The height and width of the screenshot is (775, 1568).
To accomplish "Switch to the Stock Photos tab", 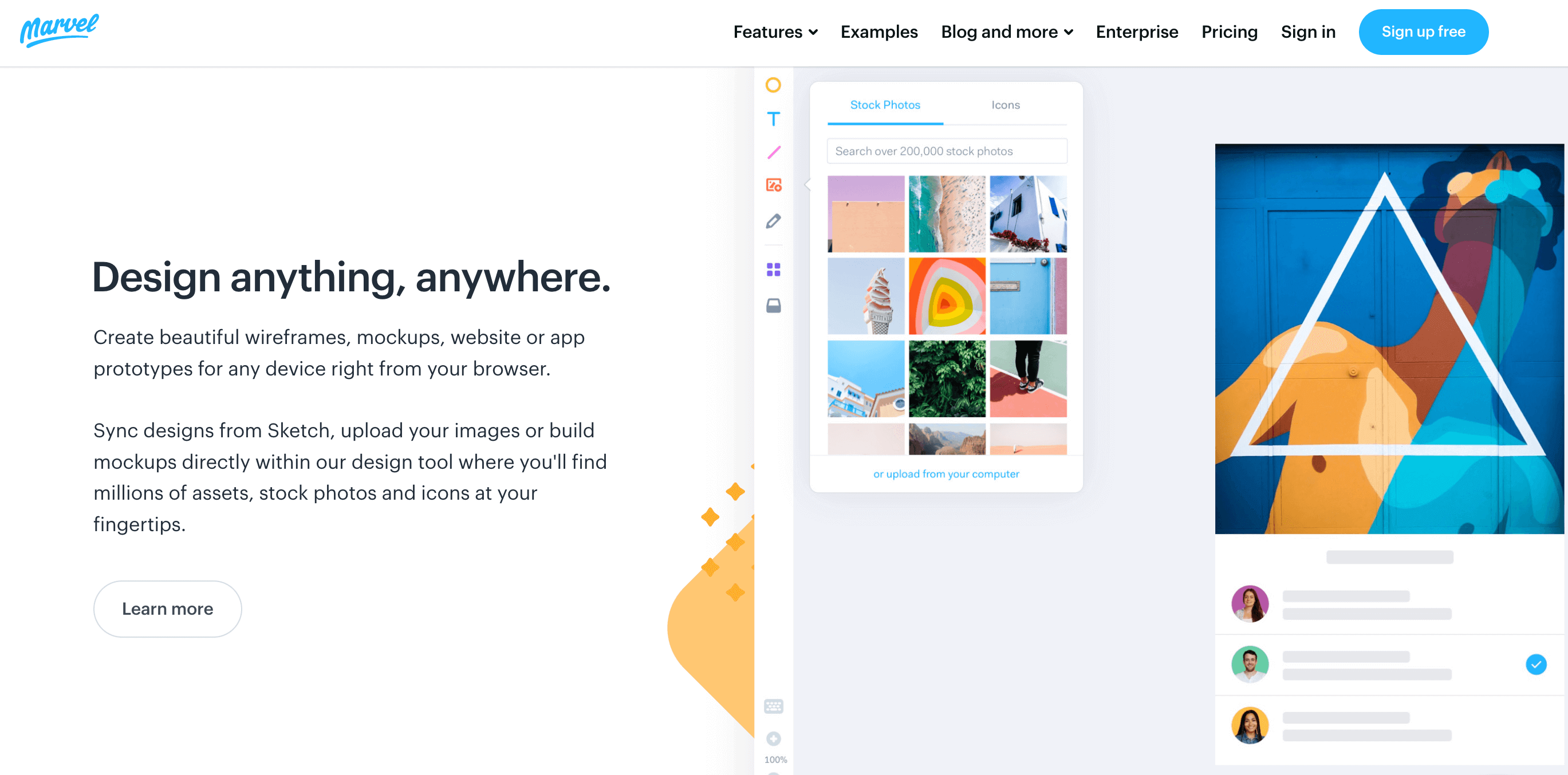I will 885,104.
